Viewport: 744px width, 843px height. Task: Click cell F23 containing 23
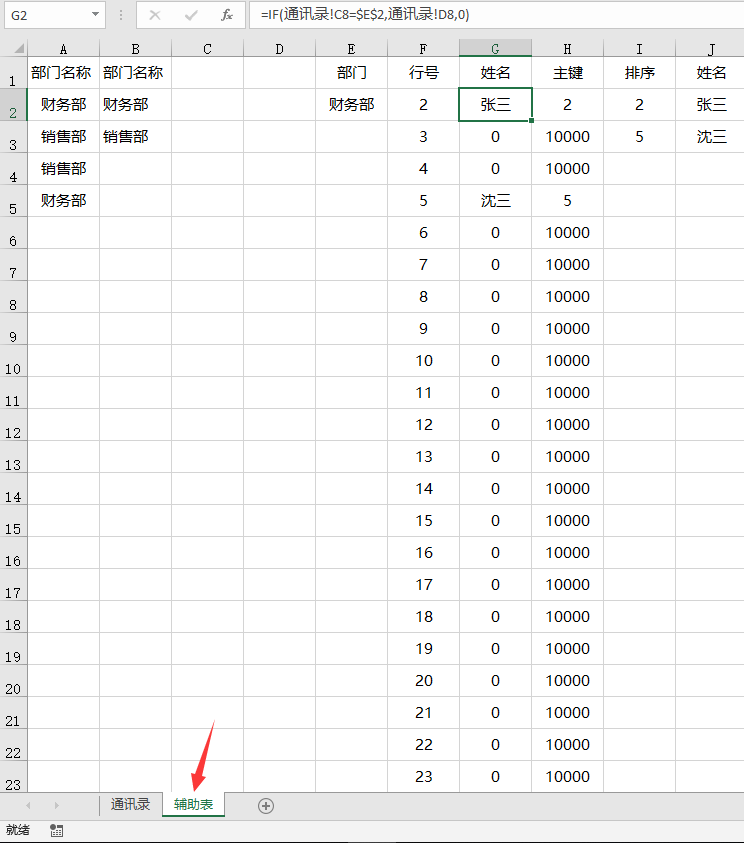click(424, 776)
